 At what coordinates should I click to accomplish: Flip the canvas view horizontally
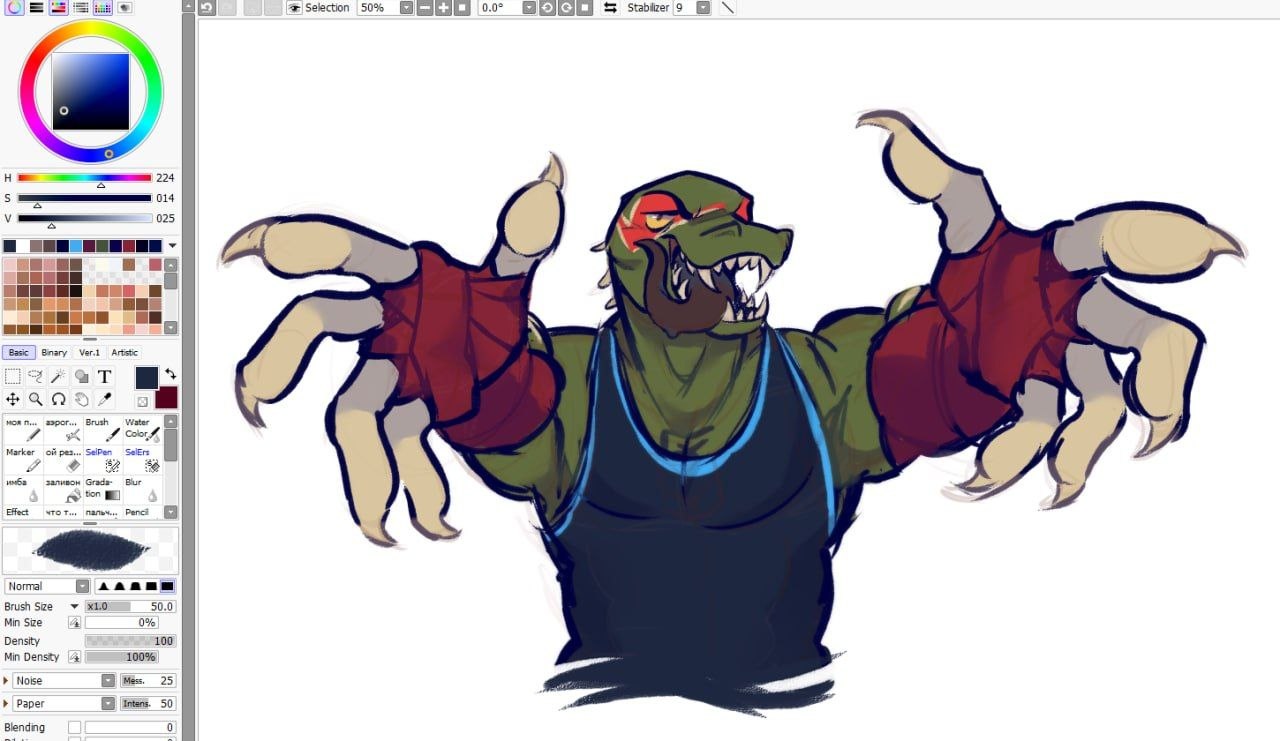click(610, 7)
